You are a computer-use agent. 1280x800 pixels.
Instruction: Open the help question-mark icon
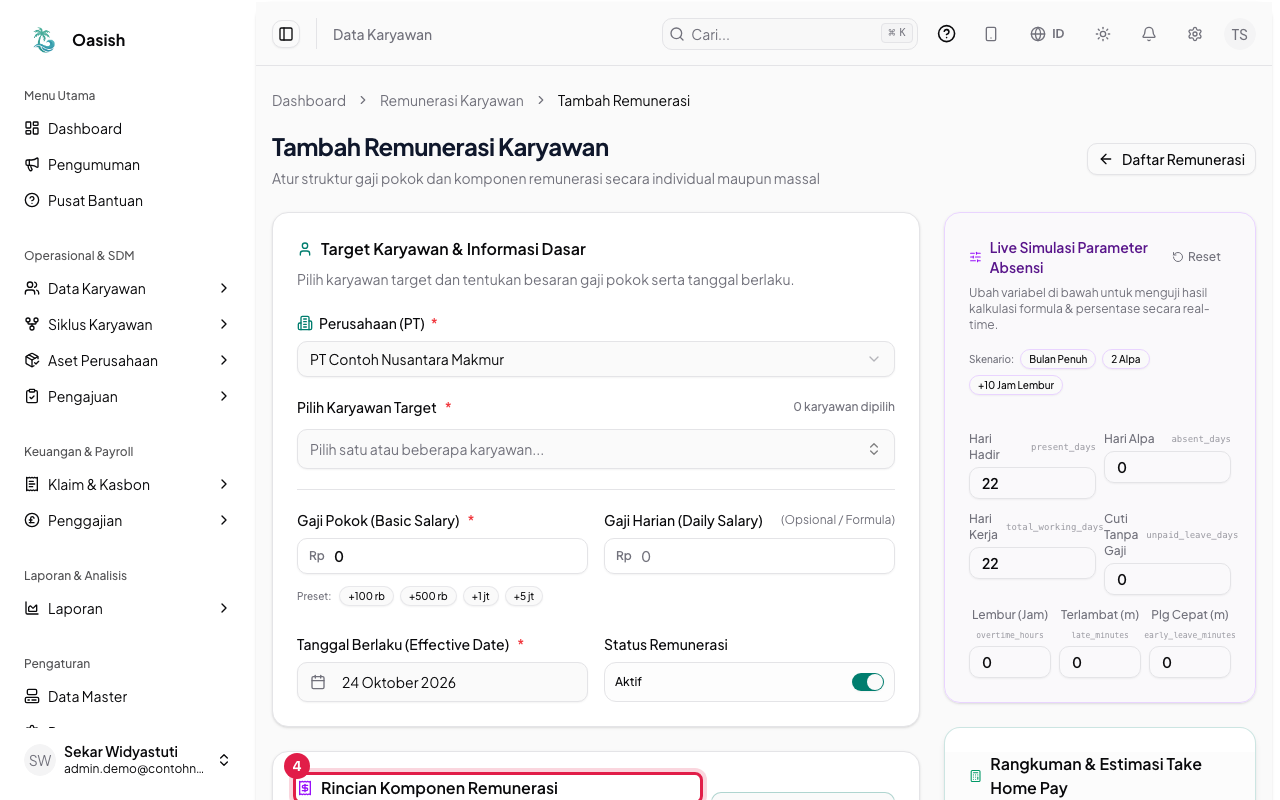tap(947, 34)
